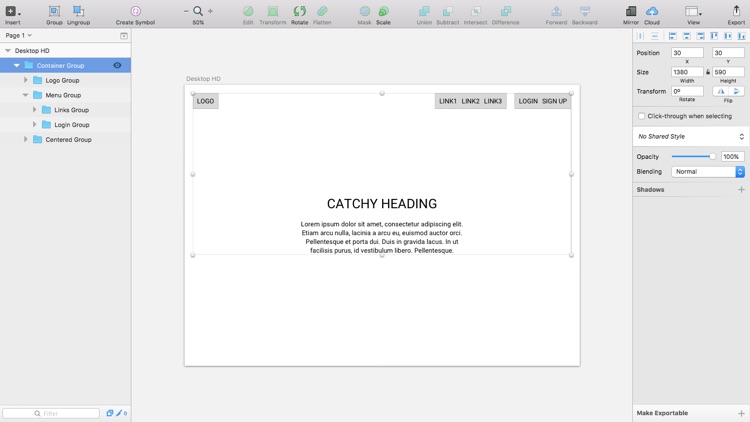Toggle the pages list panel icon
750x422 pixels.
tap(124, 35)
